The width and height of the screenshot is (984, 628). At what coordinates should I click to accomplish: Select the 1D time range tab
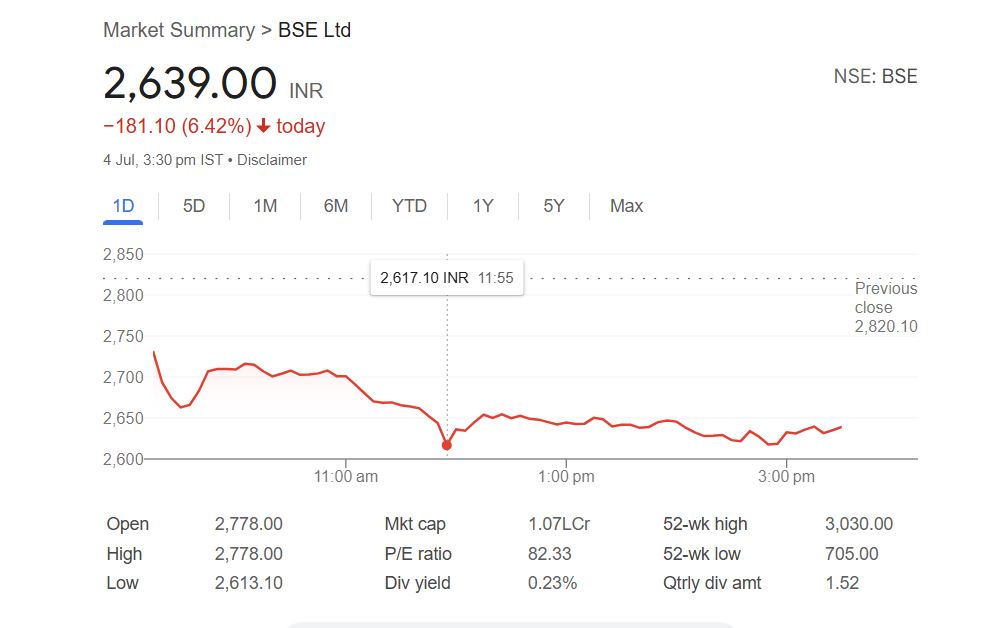click(x=123, y=206)
